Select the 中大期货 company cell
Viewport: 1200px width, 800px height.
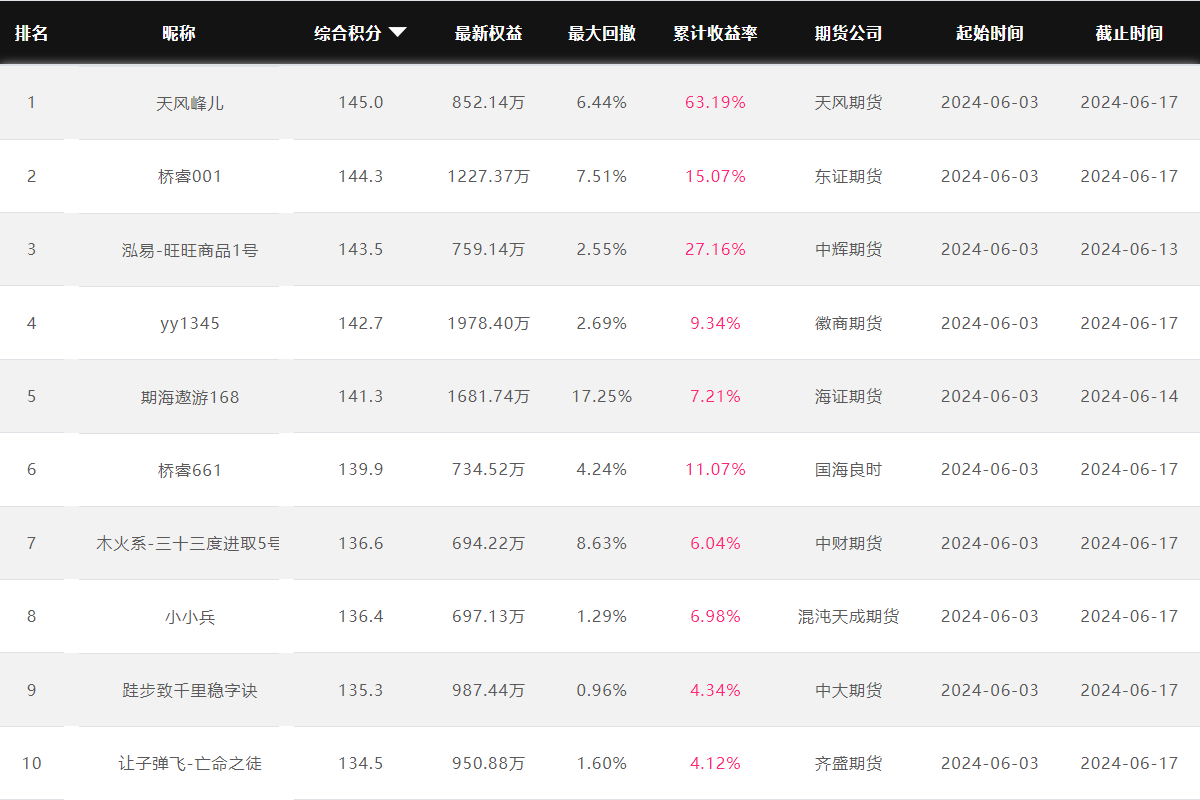[848, 690]
